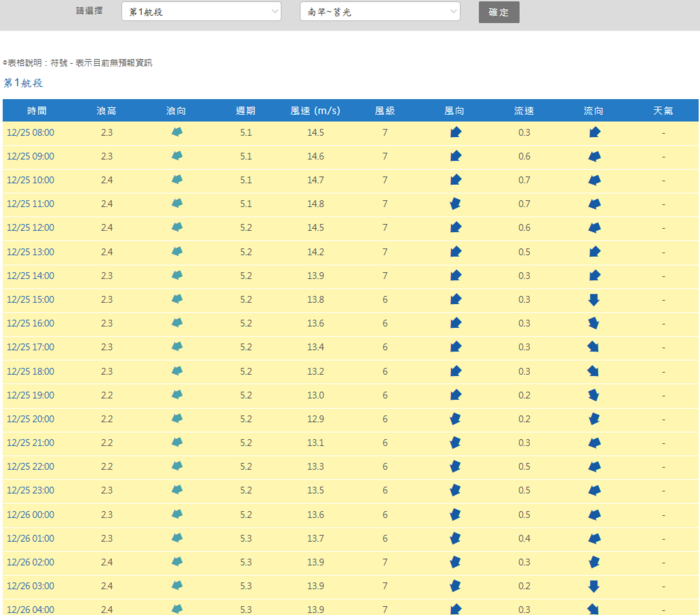Click the wind direction arrow for 12/25 09:00
This screenshot has width=700, height=615.
click(x=455, y=156)
